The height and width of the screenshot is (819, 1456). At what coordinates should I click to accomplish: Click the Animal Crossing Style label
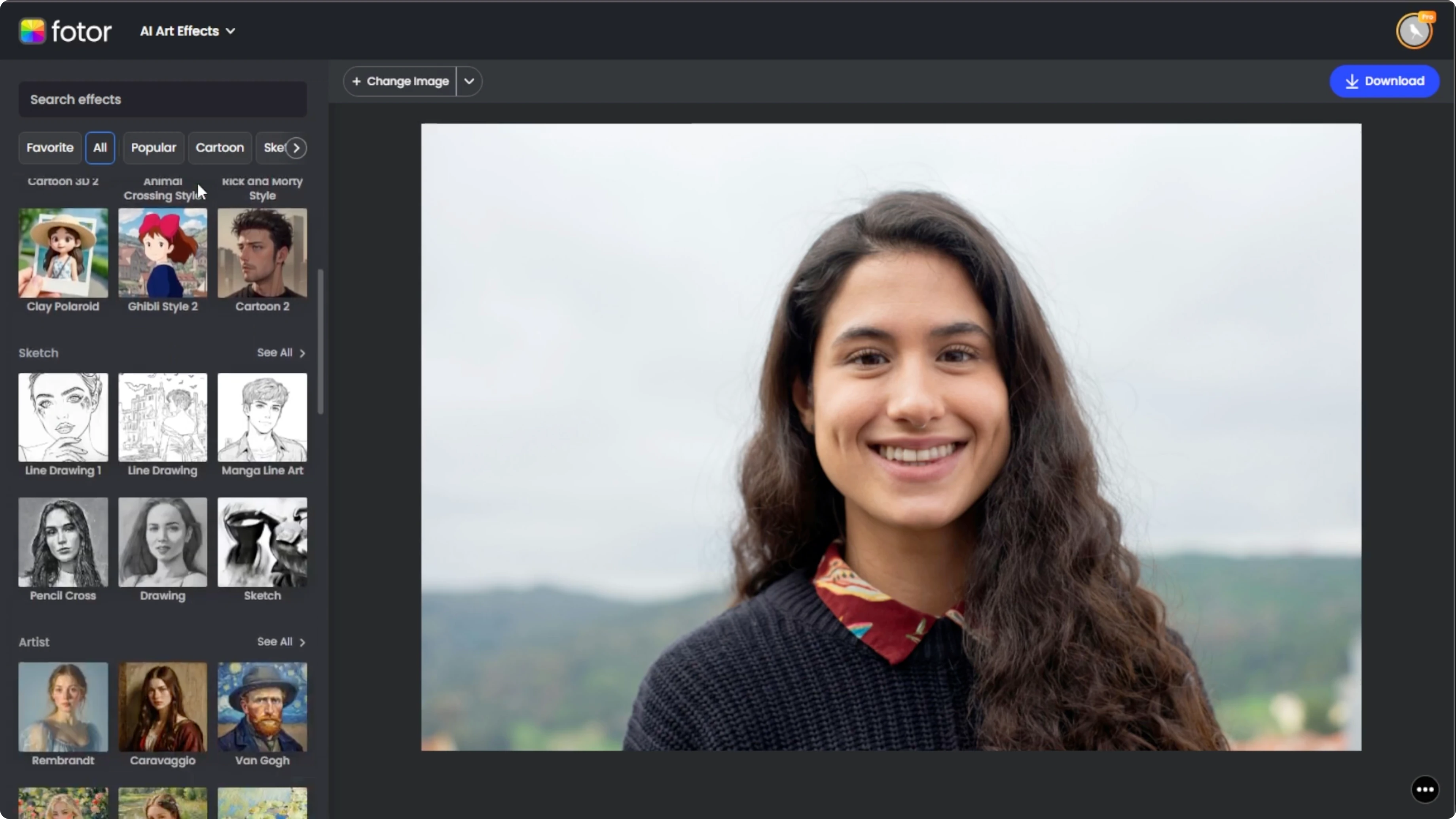point(163,189)
